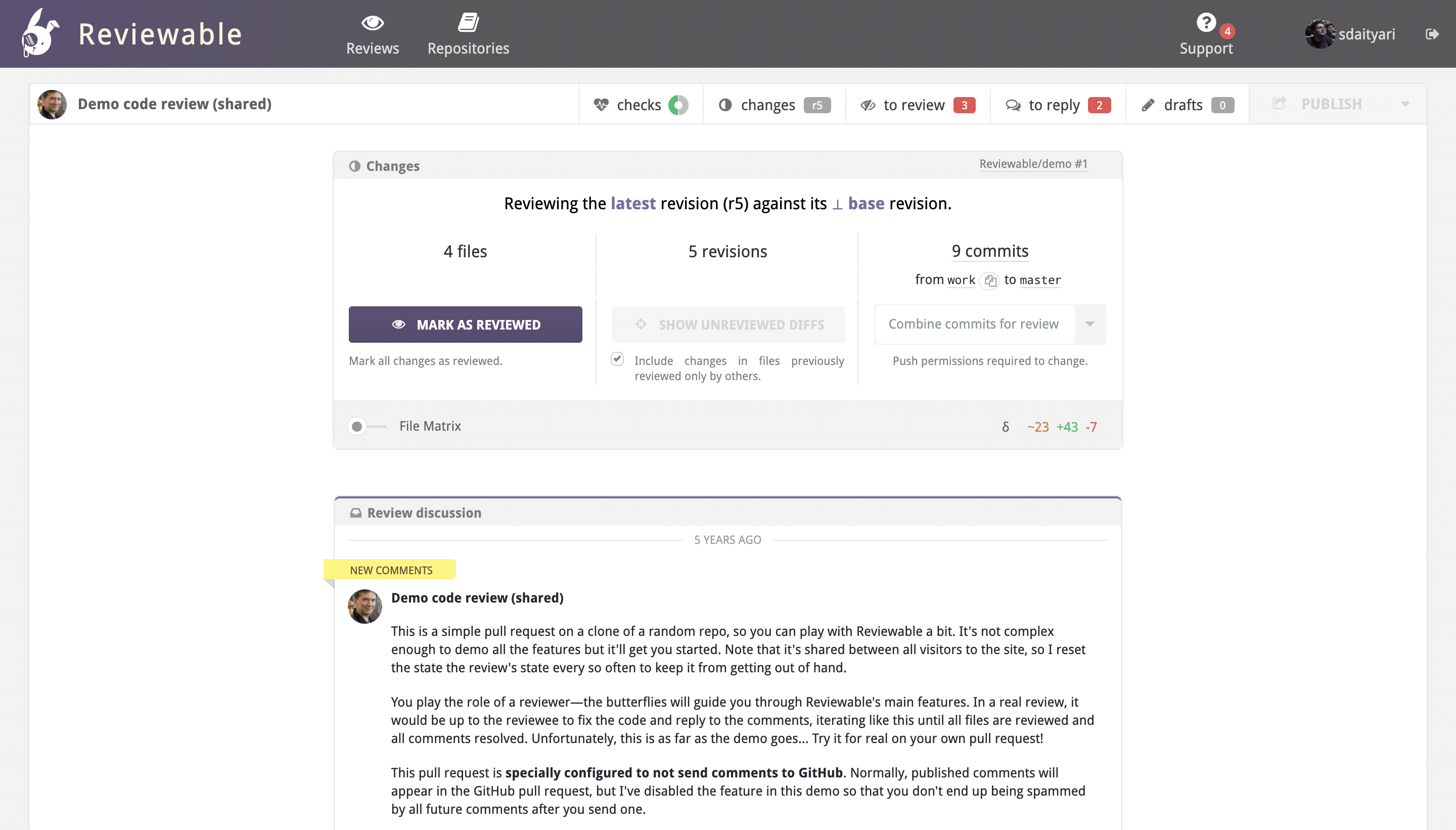
Task: Toggle SHOW UNREVIEWED DIFFS button
Action: pos(728,324)
